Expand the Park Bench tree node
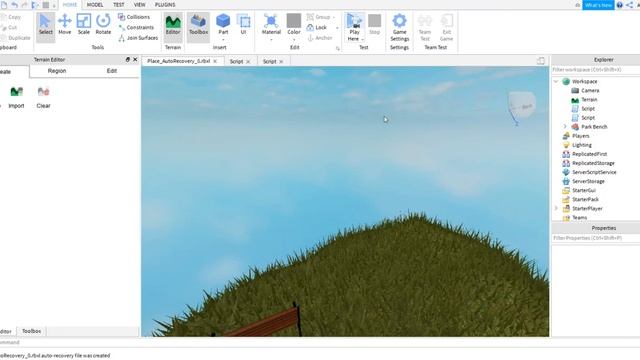 [x=565, y=127]
